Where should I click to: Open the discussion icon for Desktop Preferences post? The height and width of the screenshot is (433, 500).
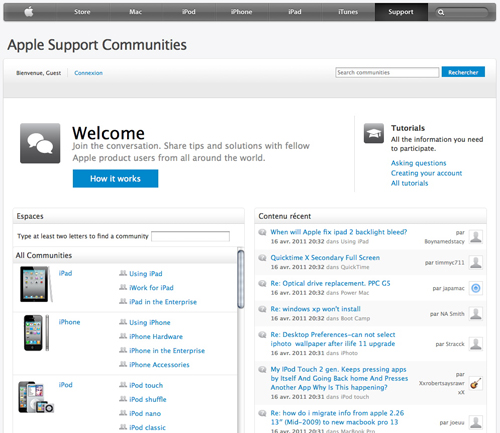coord(262,335)
